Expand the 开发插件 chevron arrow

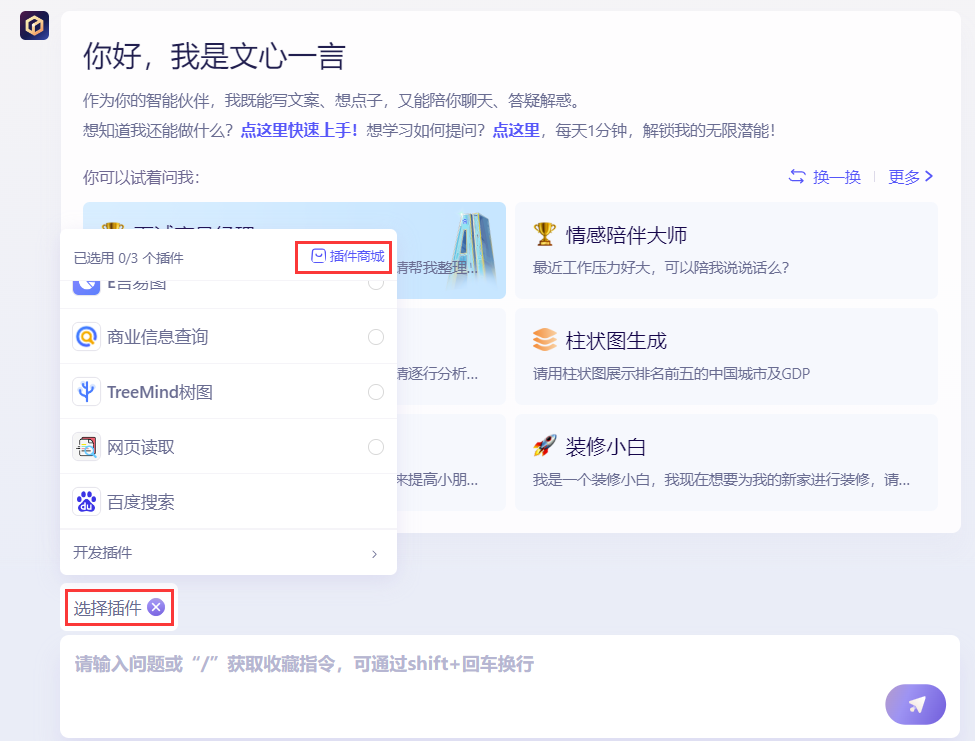coord(374,553)
